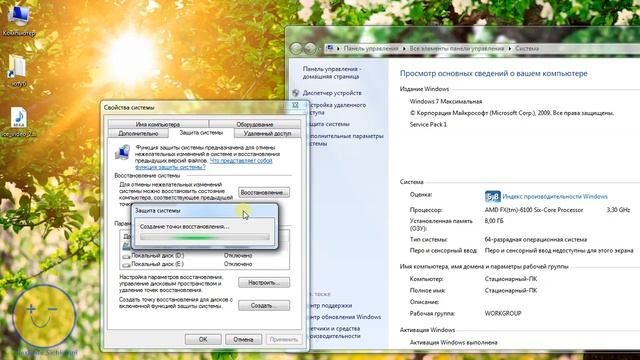The height and width of the screenshot is (360, 640).
Task: Click Панель управления breadcrumb in address bar
Action: click(x=371, y=49)
